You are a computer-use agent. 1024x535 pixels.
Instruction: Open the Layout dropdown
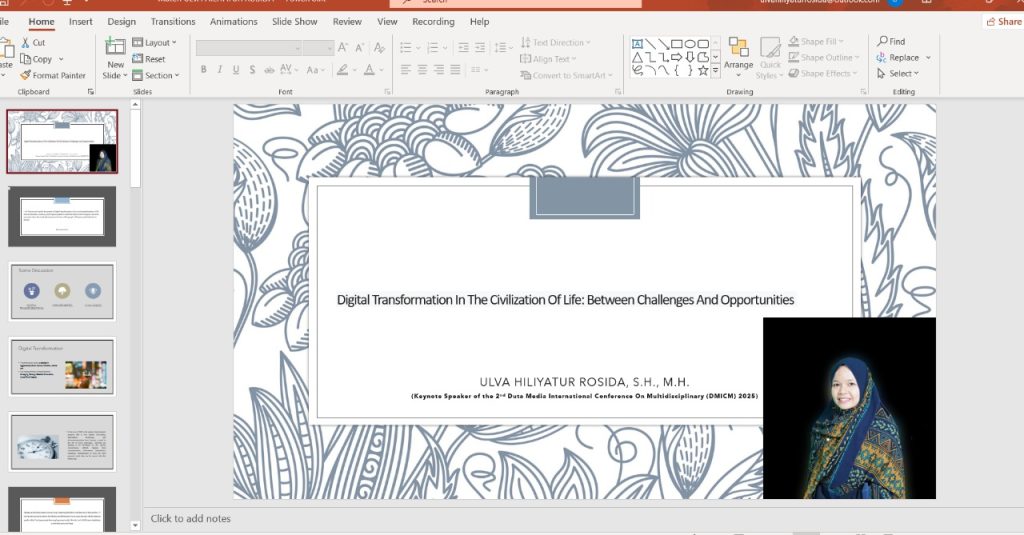(155, 43)
